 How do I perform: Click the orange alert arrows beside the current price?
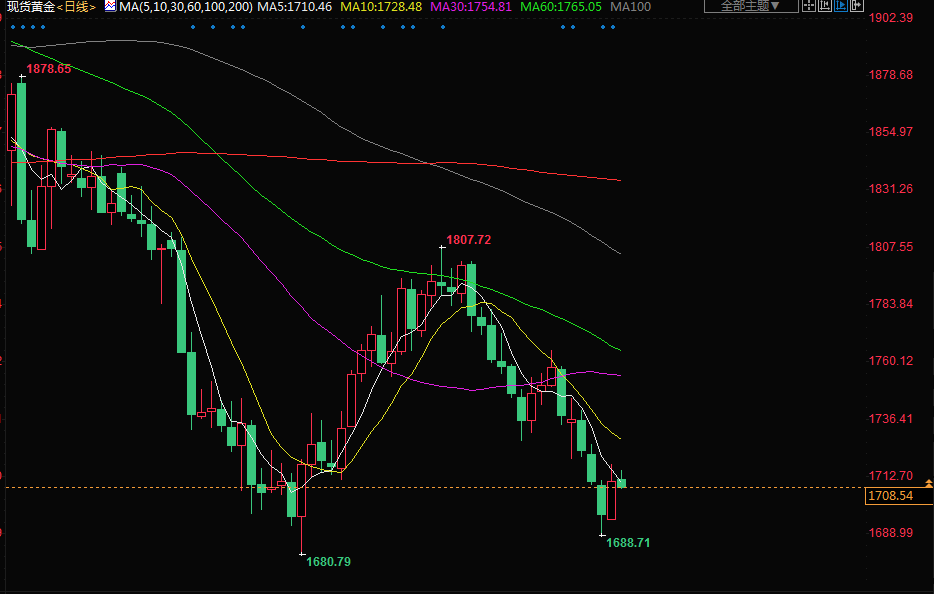(929, 484)
